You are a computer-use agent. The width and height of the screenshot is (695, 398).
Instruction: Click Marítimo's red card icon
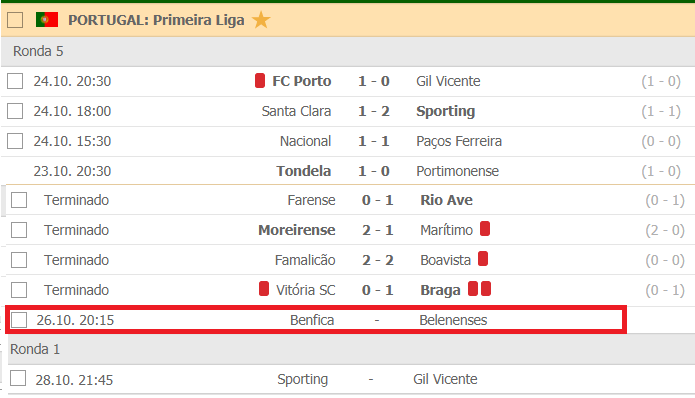click(485, 229)
